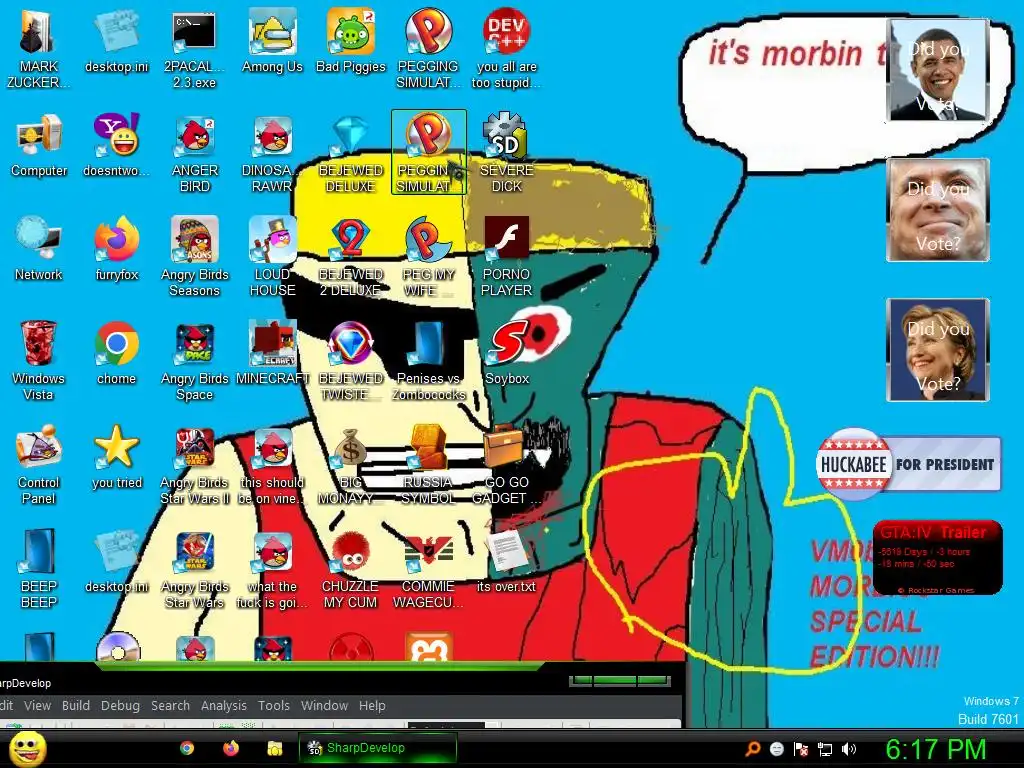Open the BEEP BEEP icon
The width and height of the screenshot is (1024, 768).
pyautogui.click(x=39, y=569)
